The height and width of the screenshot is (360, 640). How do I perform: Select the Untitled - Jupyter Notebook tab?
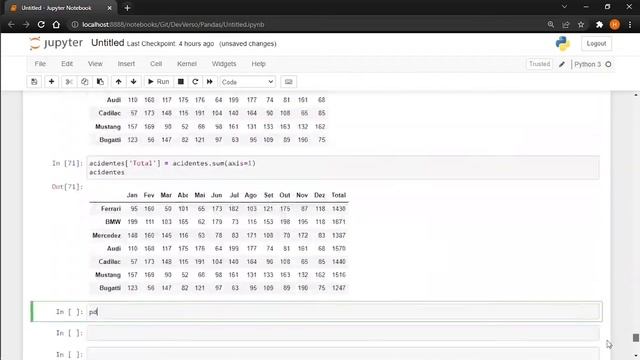[x=61, y=8]
